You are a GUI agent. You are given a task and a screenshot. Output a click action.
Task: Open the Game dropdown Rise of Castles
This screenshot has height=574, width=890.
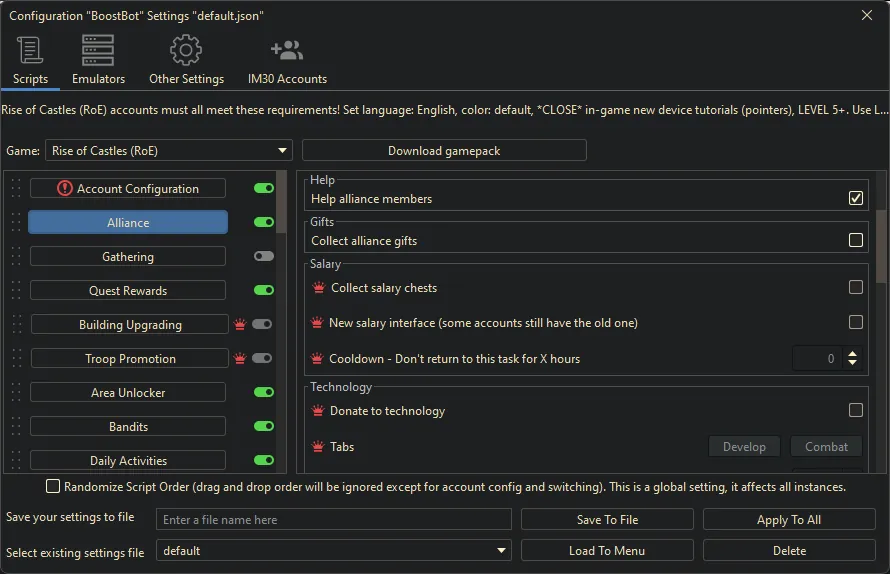click(169, 150)
